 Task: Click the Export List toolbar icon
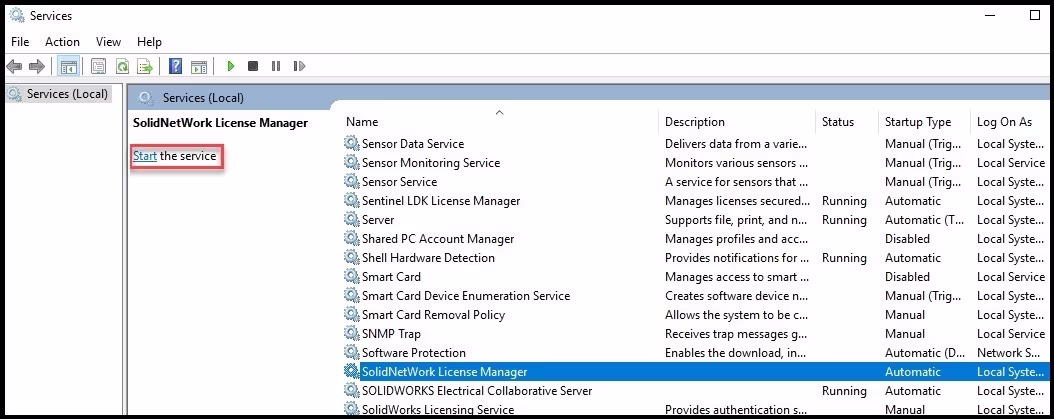pyautogui.click(x=145, y=66)
